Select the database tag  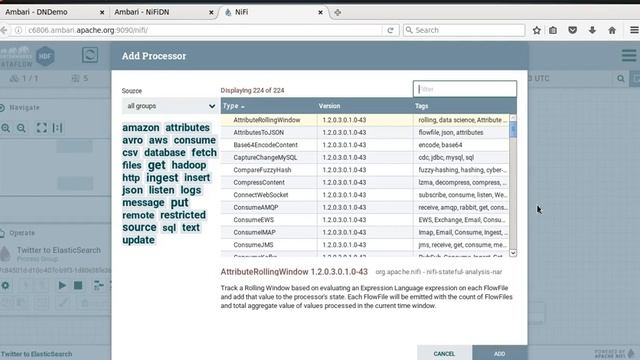[x=165, y=153]
